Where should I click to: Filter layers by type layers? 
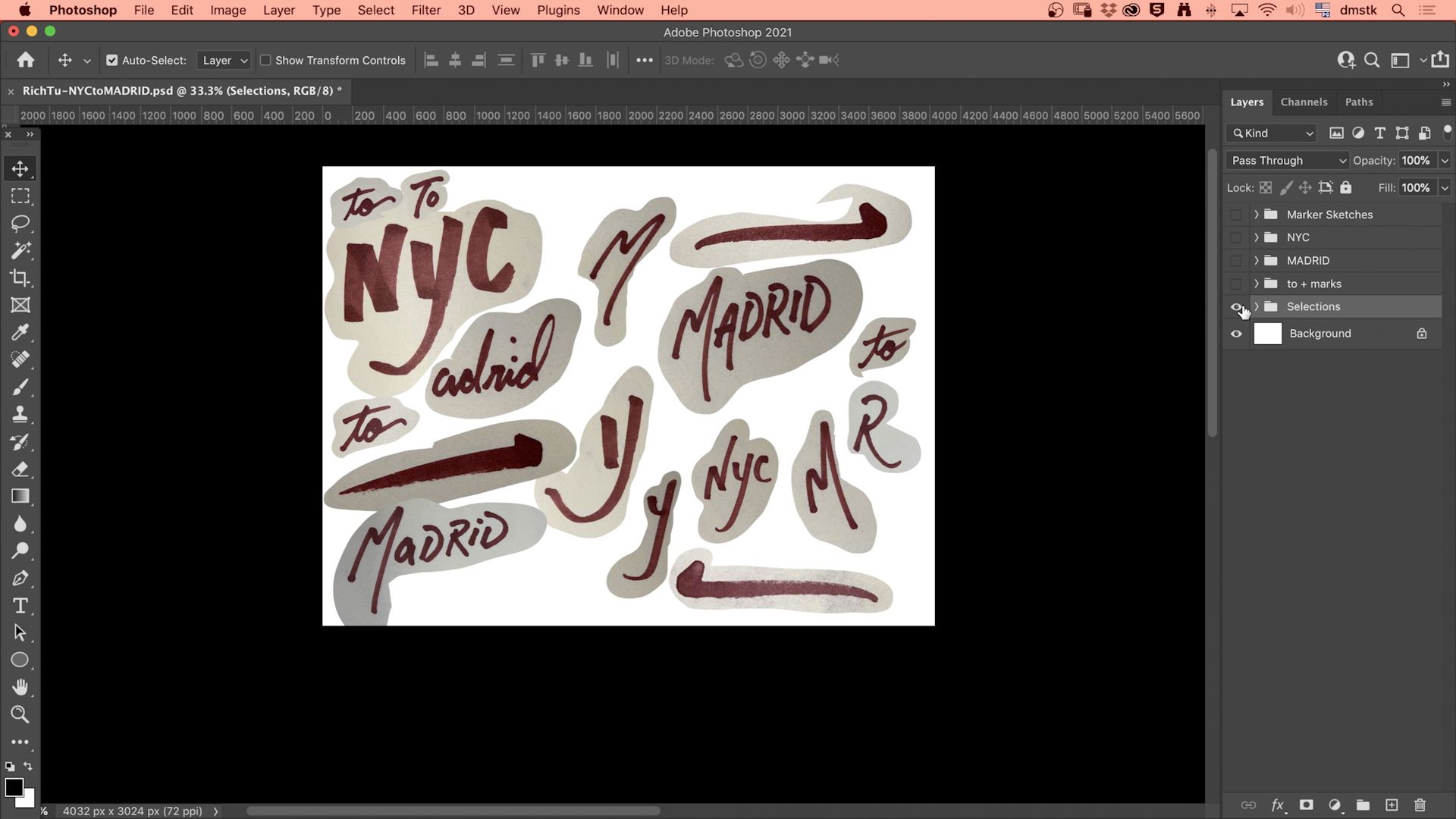[x=1380, y=133]
